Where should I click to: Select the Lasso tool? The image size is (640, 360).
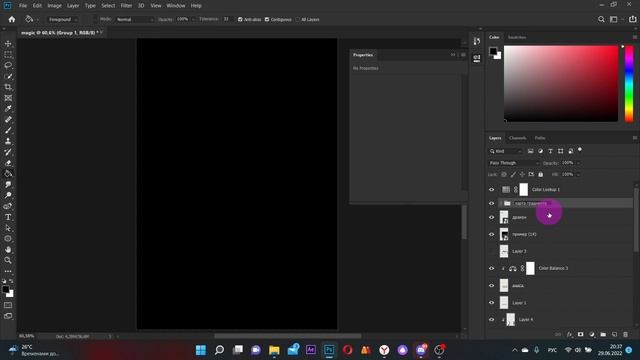[x=8, y=65]
